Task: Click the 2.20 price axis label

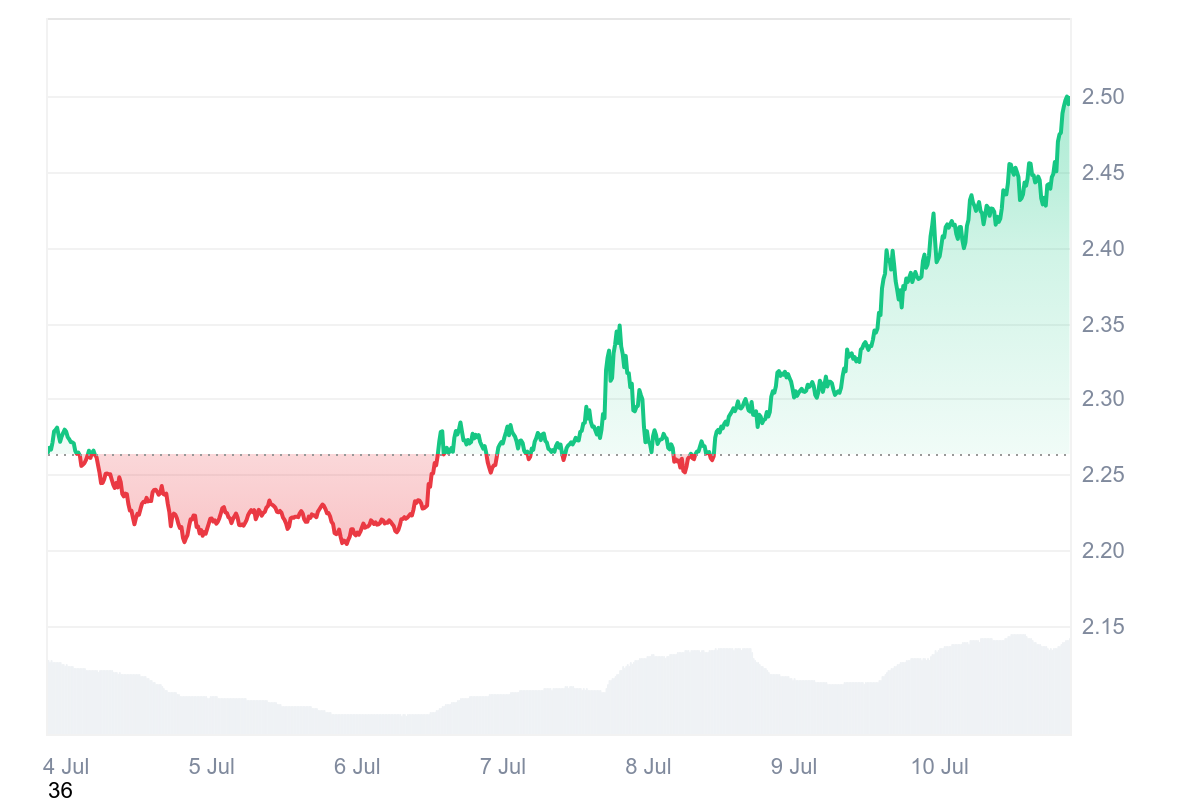Action: (1102, 551)
